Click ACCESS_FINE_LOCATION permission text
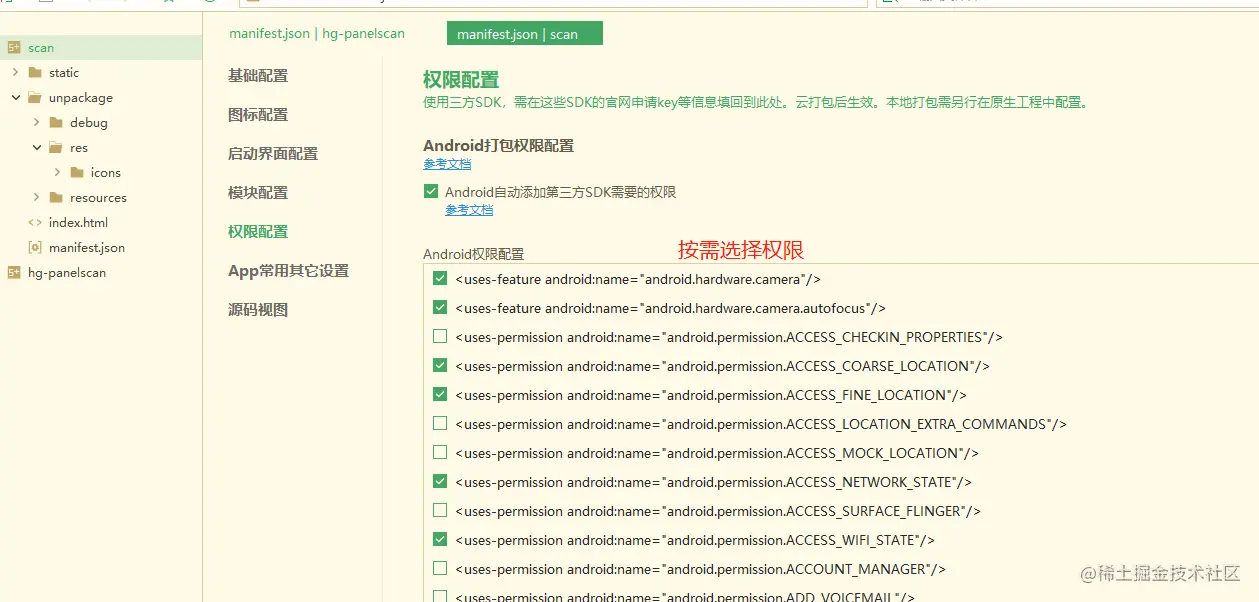Image resolution: width=1259 pixels, height=602 pixels. pyautogui.click(x=711, y=395)
